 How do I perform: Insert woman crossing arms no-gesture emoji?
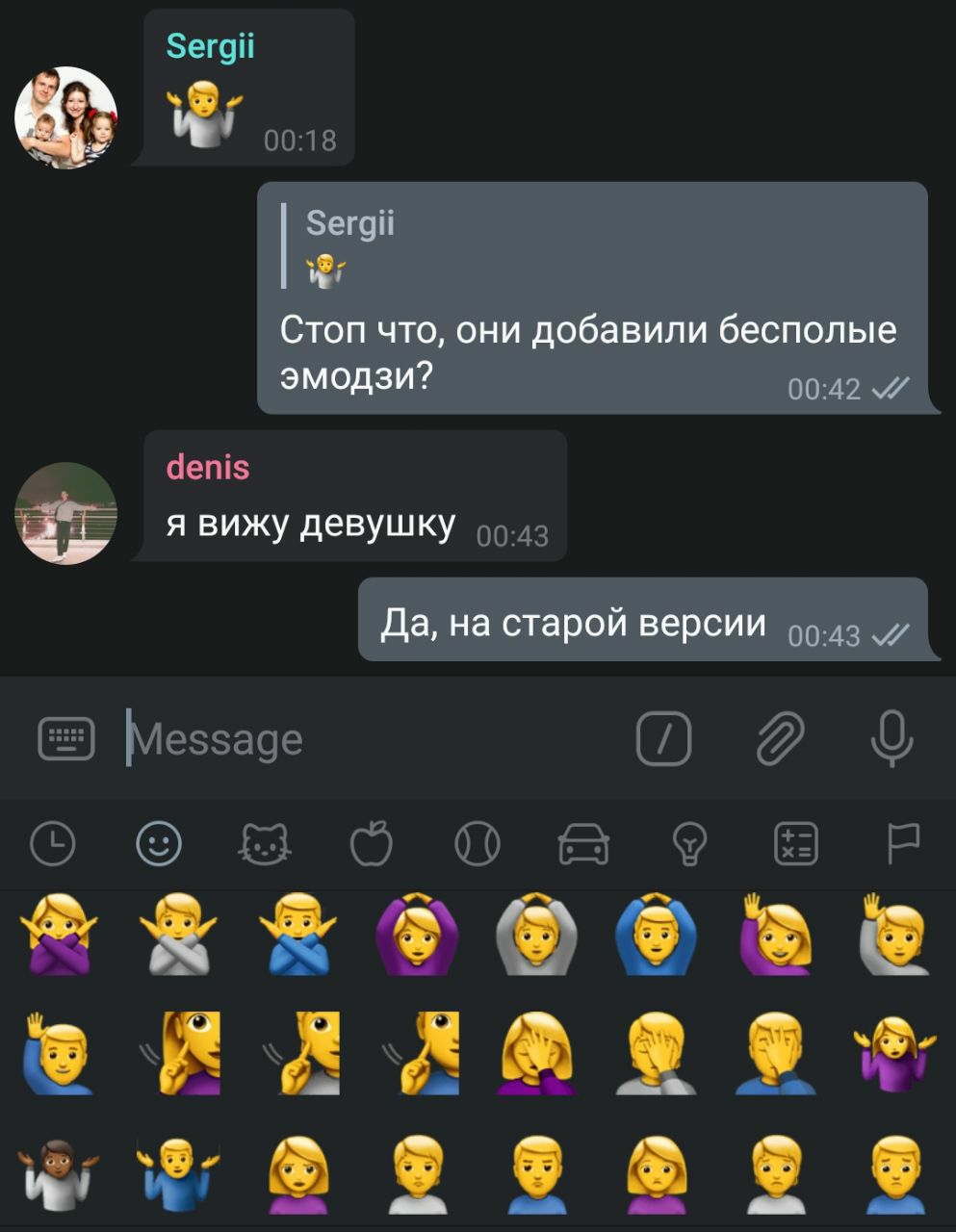coord(58,934)
